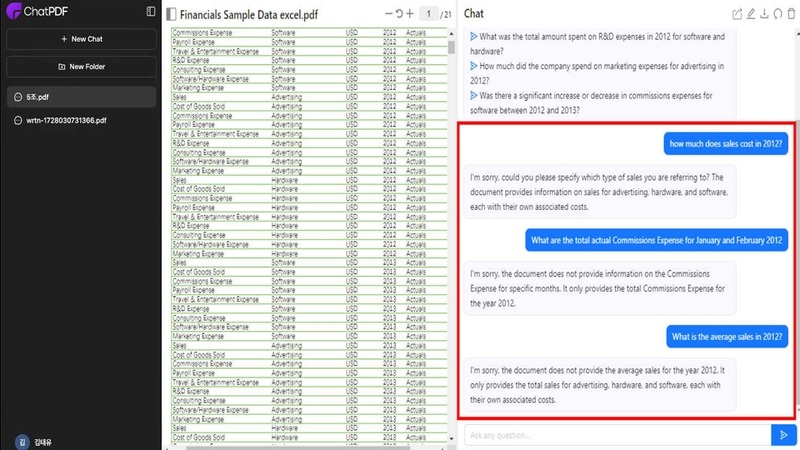Click the total page count /21
Viewport: 800px width, 450px height.
(x=446, y=14)
